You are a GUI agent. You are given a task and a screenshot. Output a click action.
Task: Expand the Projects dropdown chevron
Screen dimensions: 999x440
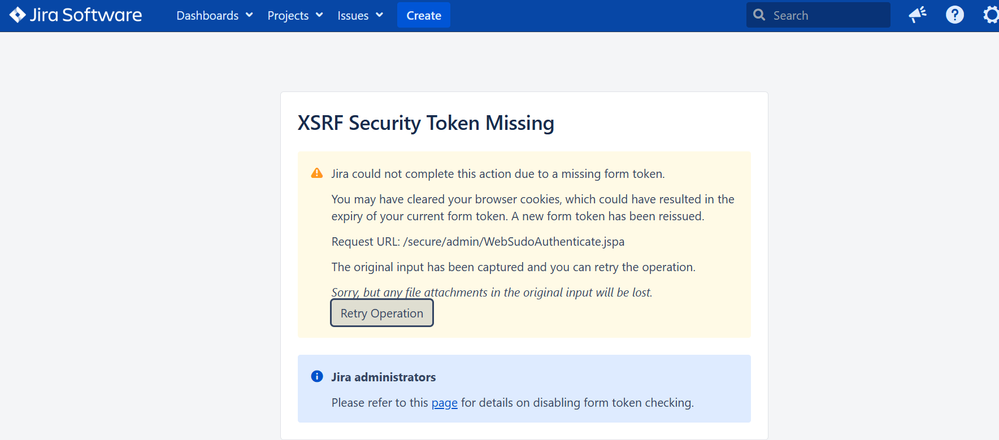[x=319, y=15]
